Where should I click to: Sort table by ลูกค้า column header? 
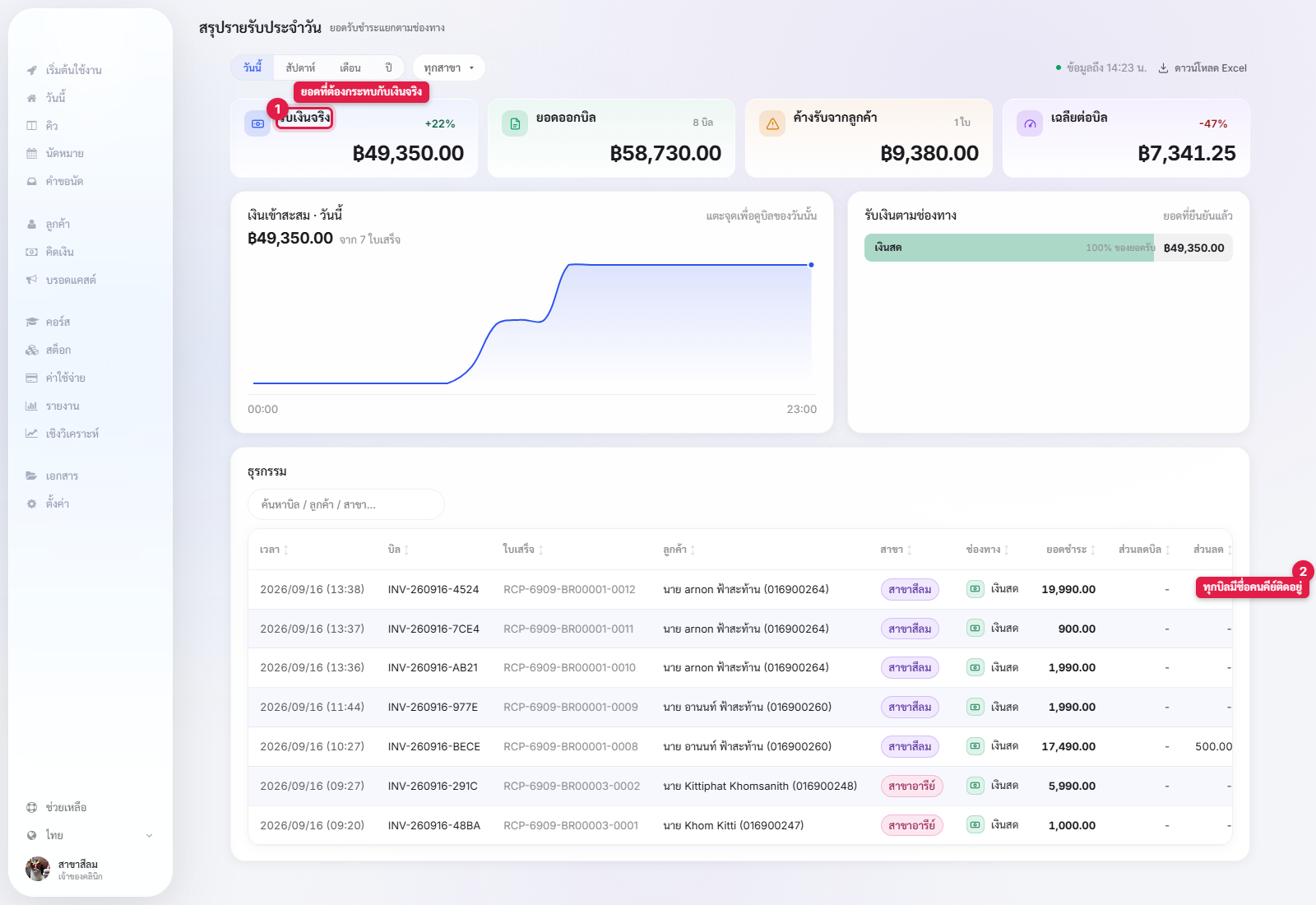[x=679, y=550]
